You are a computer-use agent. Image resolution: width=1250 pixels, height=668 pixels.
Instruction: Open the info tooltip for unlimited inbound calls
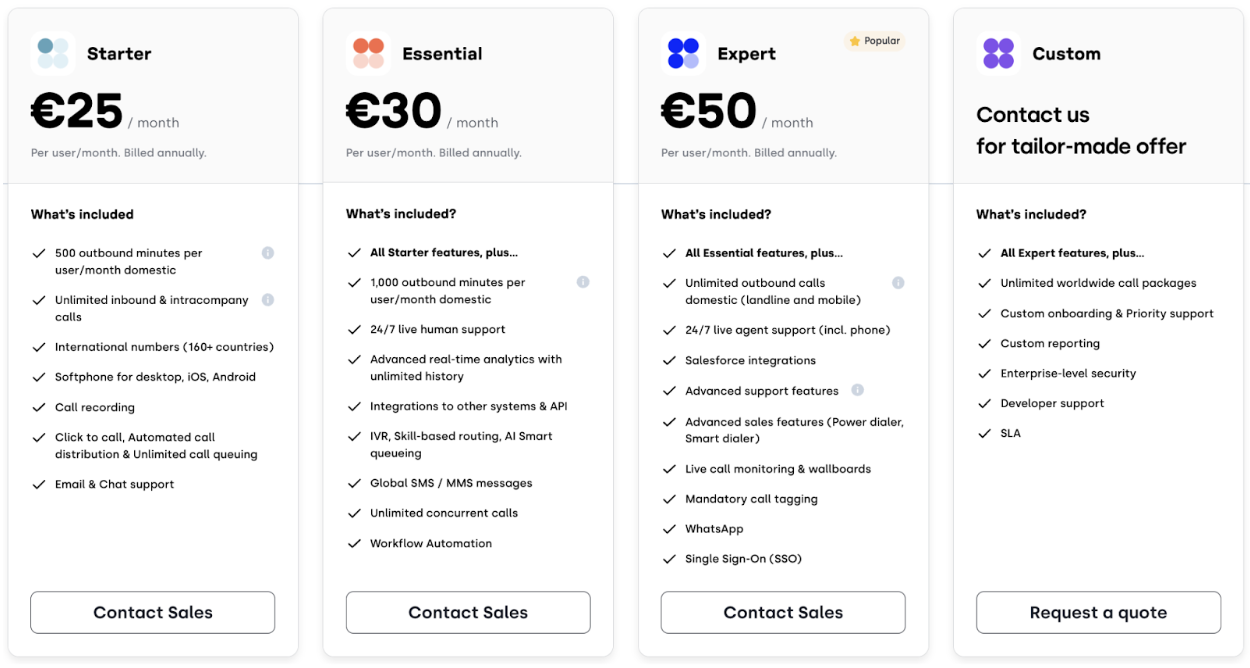click(268, 299)
